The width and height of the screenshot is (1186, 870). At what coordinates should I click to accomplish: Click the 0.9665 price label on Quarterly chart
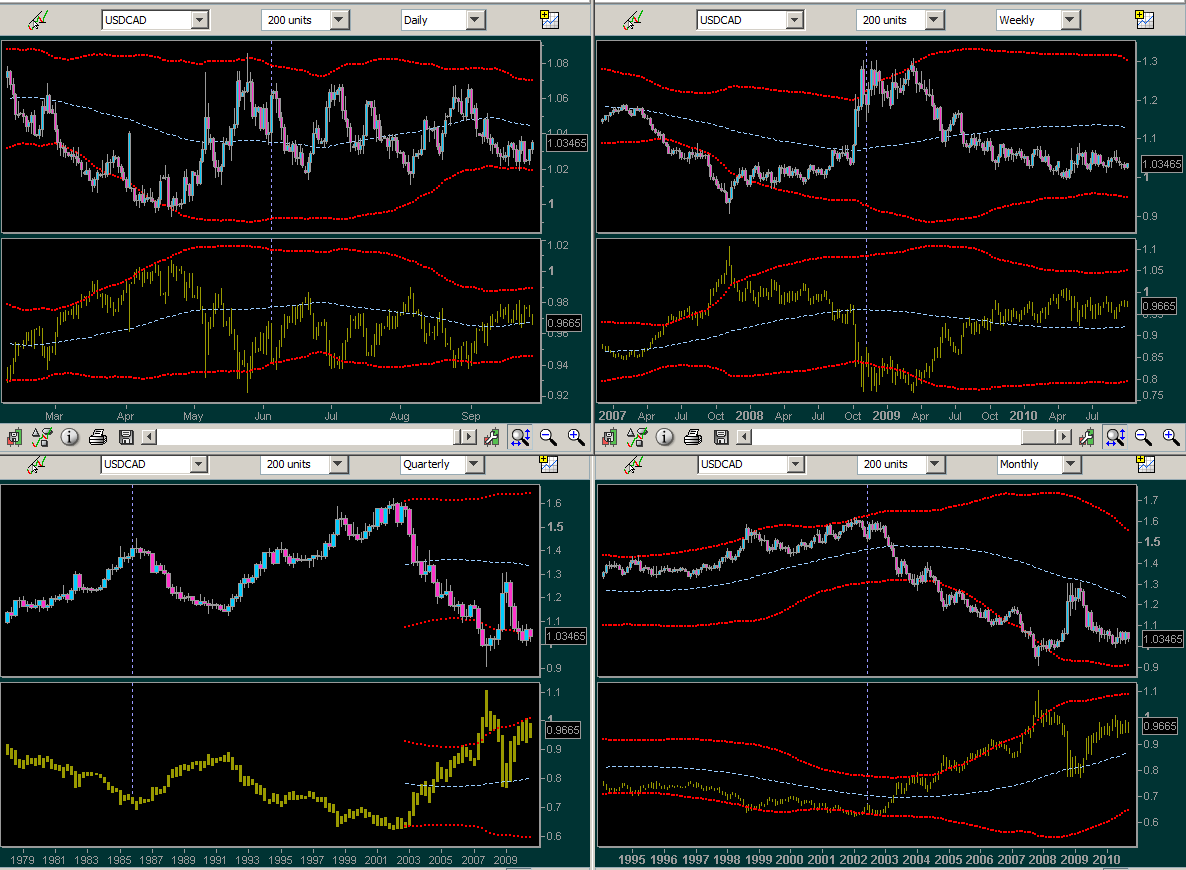pyautogui.click(x=563, y=730)
